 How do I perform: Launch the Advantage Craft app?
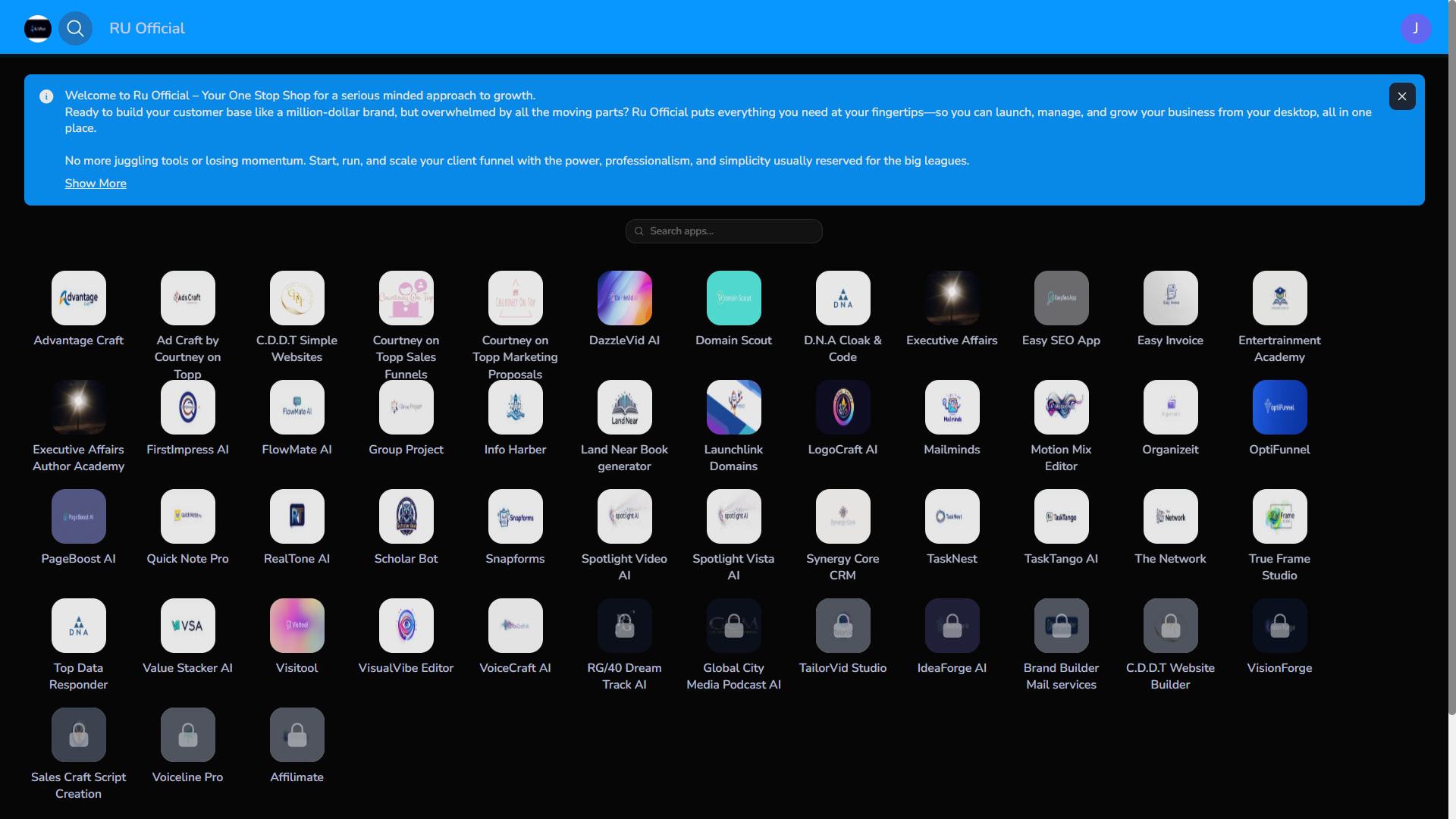click(x=78, y=298)
